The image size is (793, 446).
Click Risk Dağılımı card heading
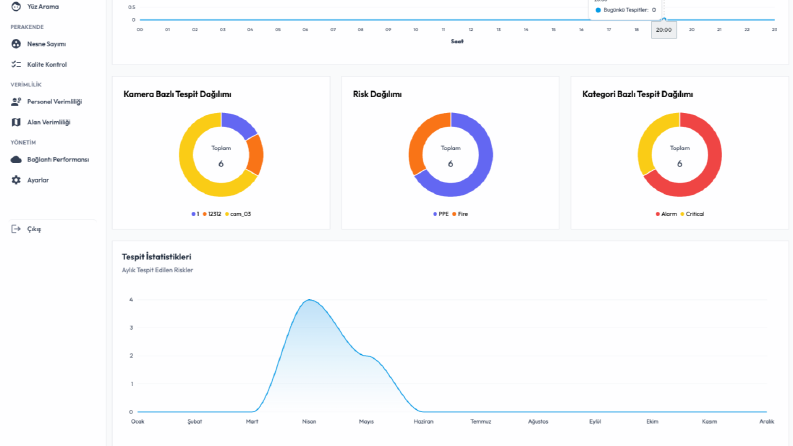pyautogui.click(x=377, y=94)
